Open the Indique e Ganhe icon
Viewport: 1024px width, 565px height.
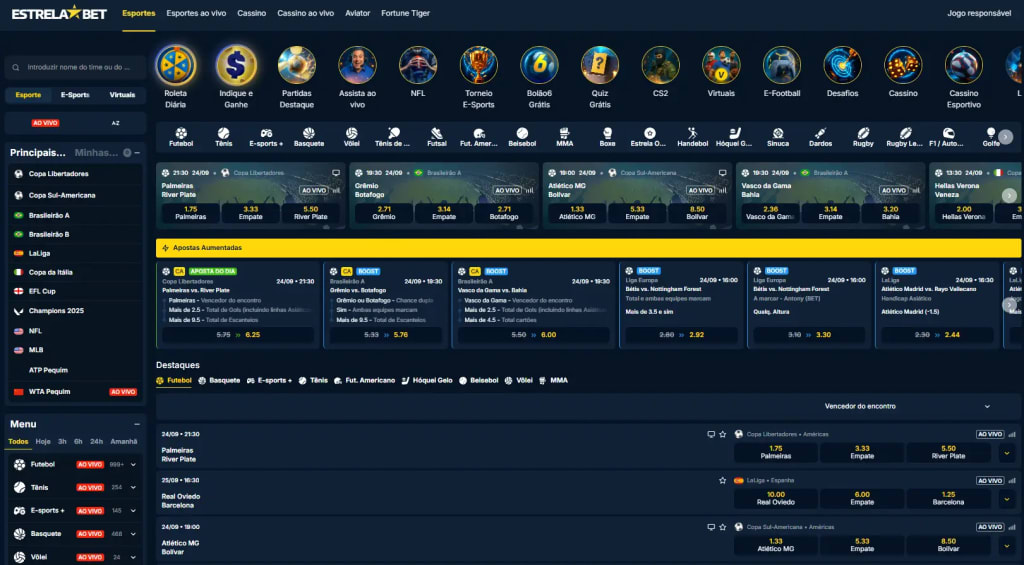(x=236, y=65)
